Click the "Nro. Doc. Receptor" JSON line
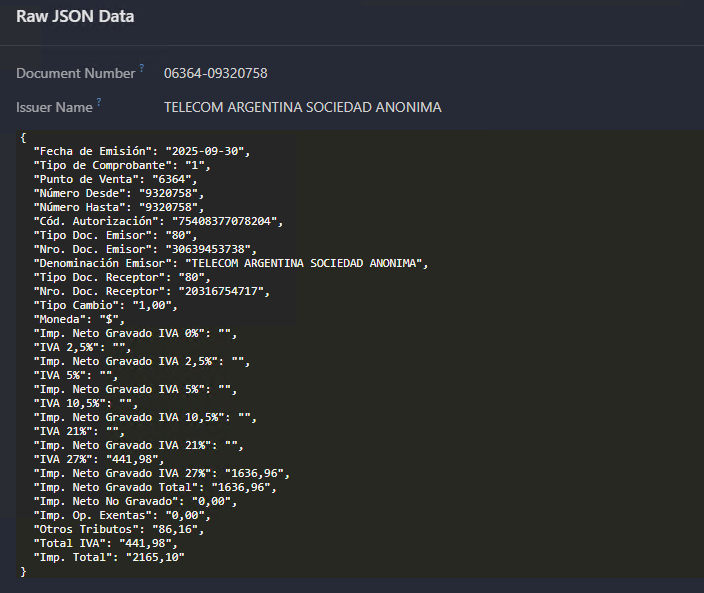Viewport: 704px width, 593px height. pos(154,291)
